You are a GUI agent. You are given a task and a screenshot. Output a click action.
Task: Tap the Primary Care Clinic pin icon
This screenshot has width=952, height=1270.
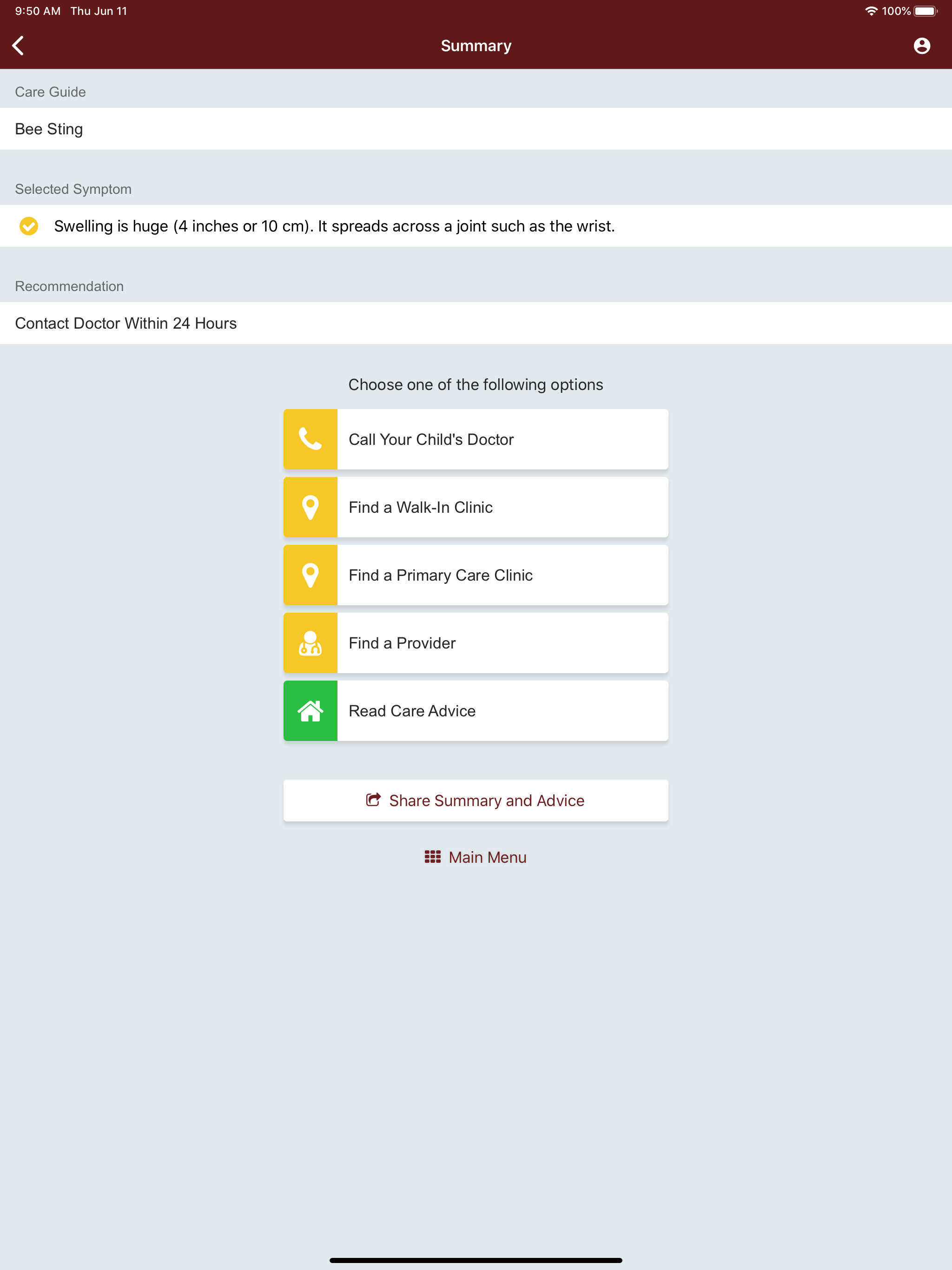point(310,575)
